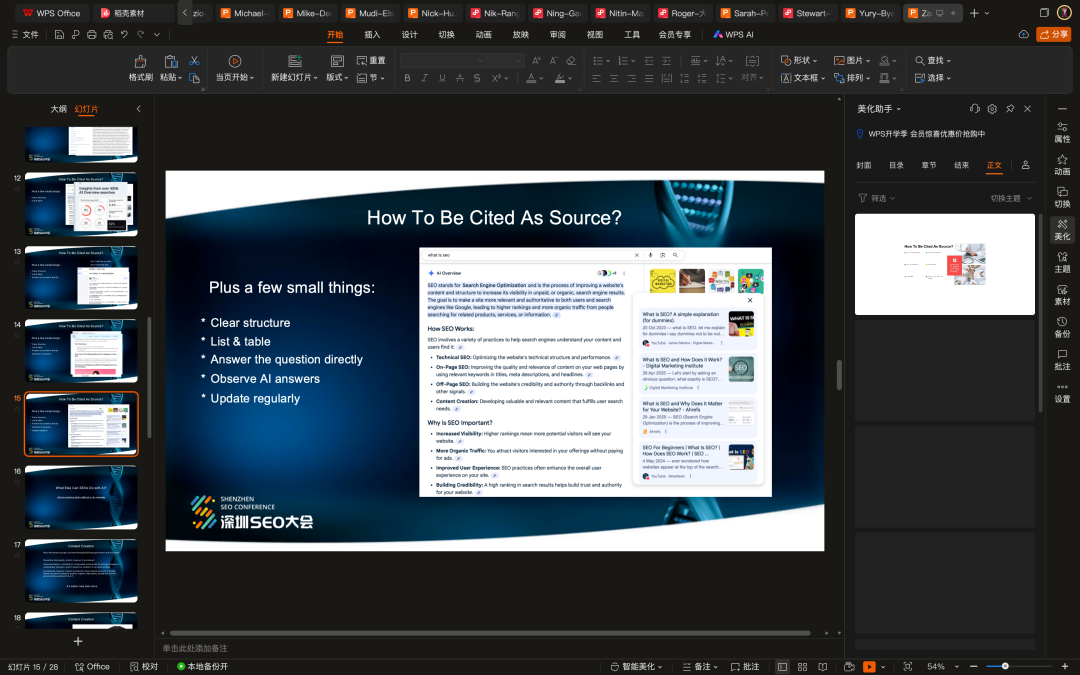Open the 选择 select dropdown
This screenshot has height=675, width=1080.
[x=933, y=78]
